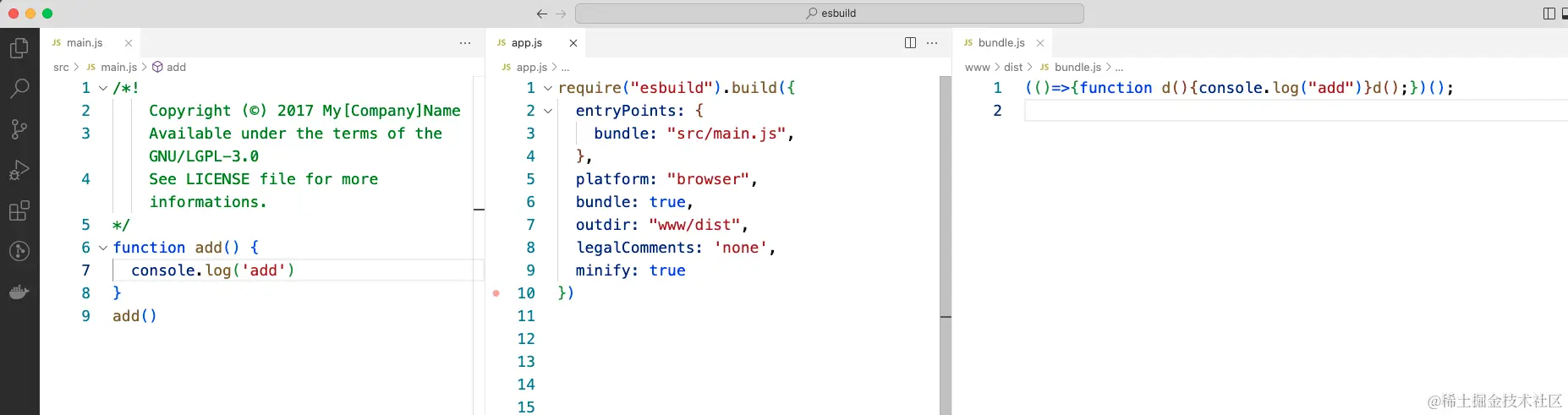
Task: Click 'GNU/LGPL-3.0' in main.js comment
Action: point(204,156)
